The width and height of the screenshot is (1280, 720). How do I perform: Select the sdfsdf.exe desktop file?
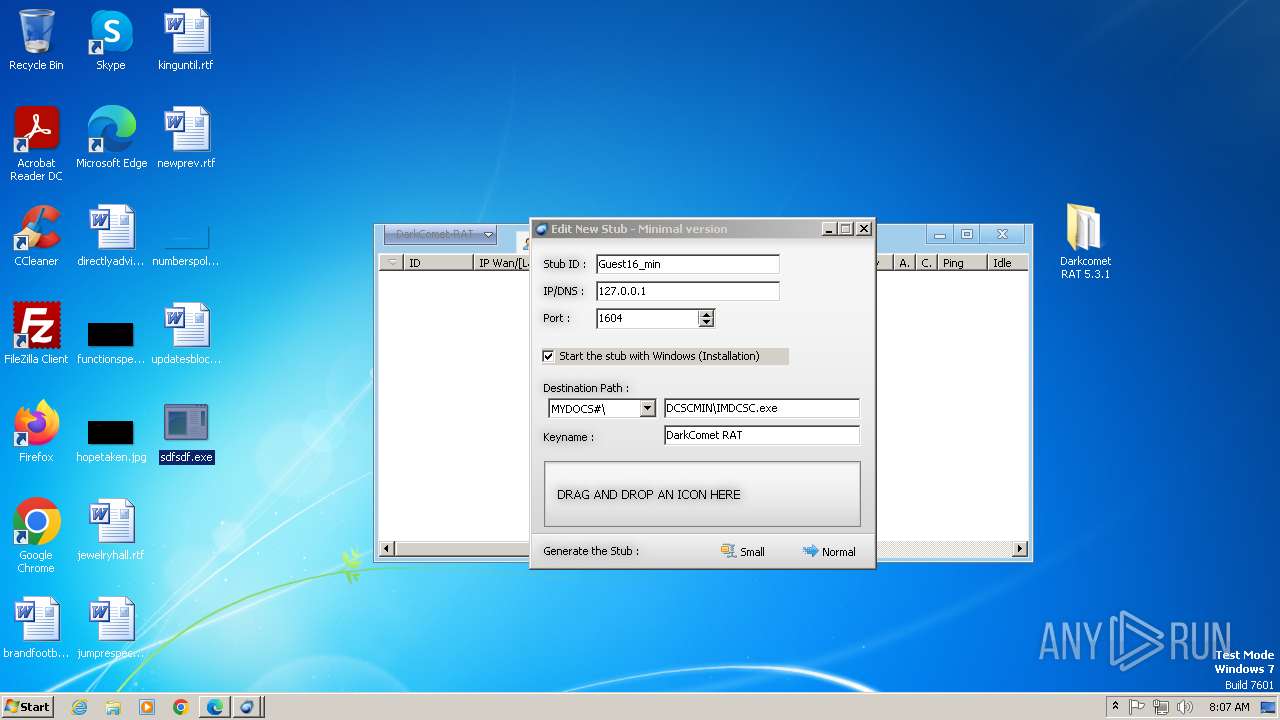point(186,431)
